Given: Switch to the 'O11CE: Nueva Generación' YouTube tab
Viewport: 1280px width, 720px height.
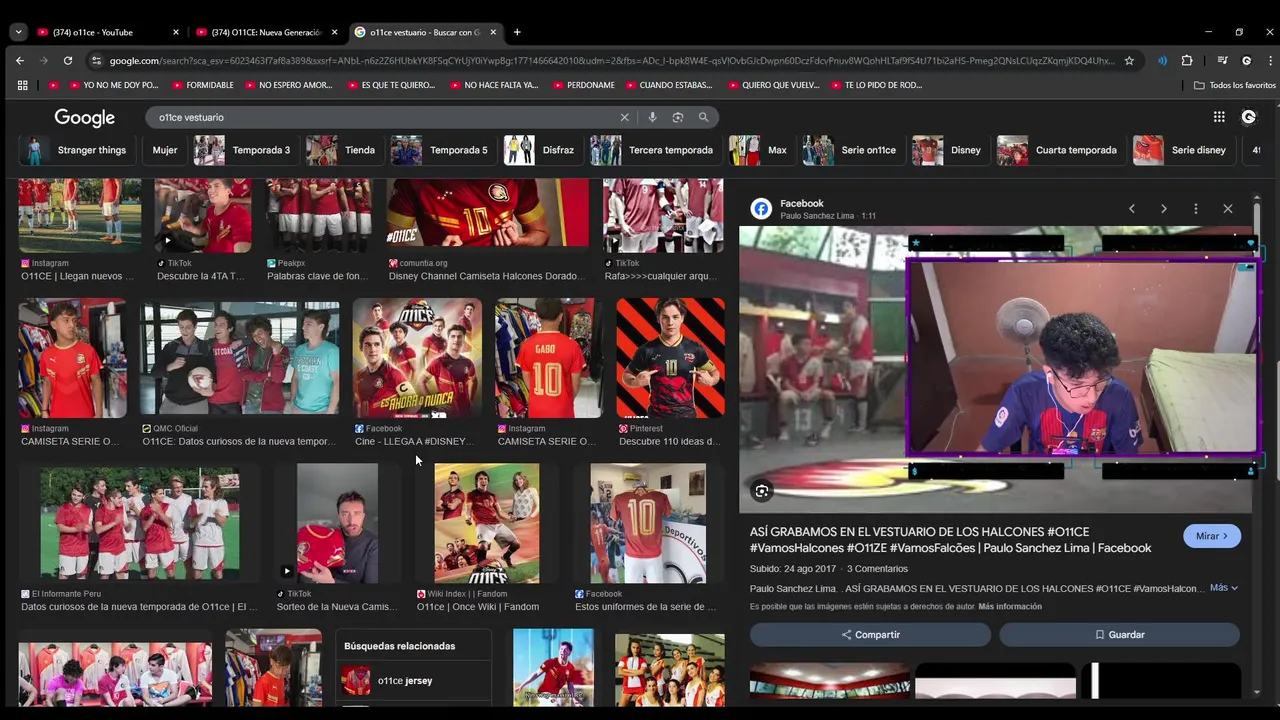Looking at the screenshot, I should (268, 32).
